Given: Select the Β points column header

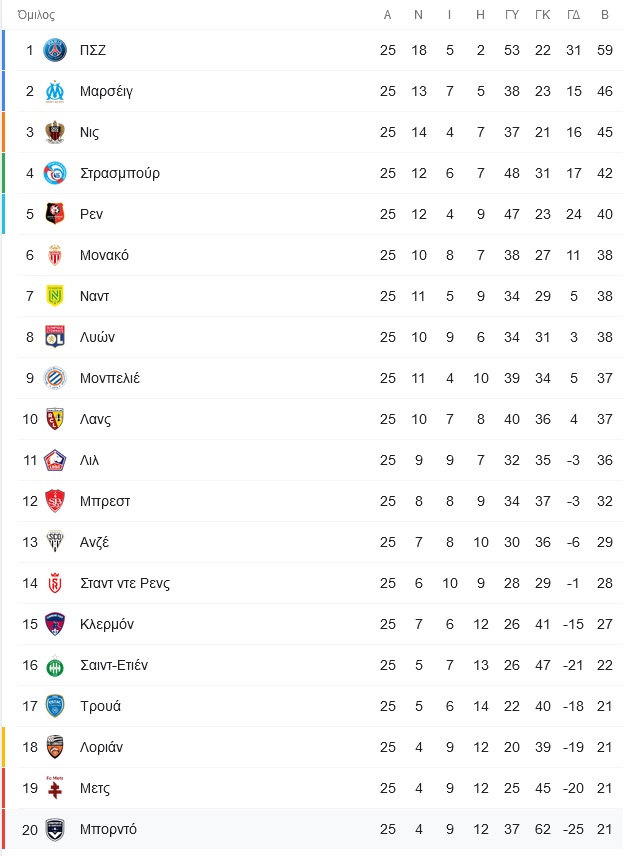Looking at the screenshot, I should [605, 15].
